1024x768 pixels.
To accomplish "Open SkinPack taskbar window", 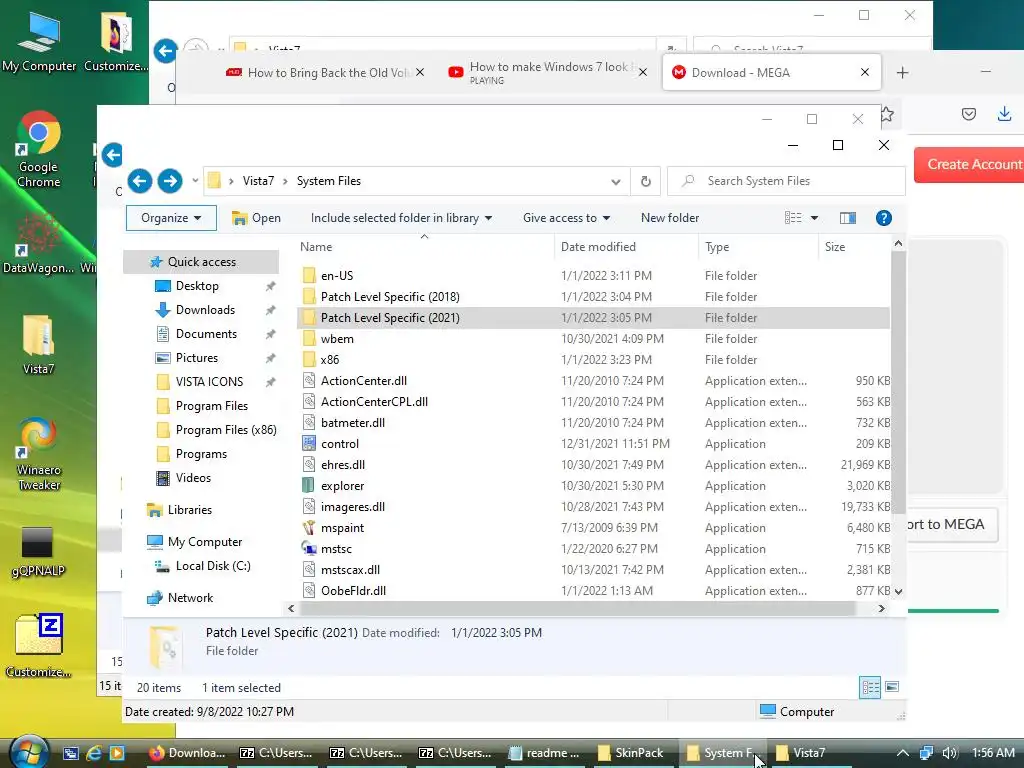I will click(631, 753).
